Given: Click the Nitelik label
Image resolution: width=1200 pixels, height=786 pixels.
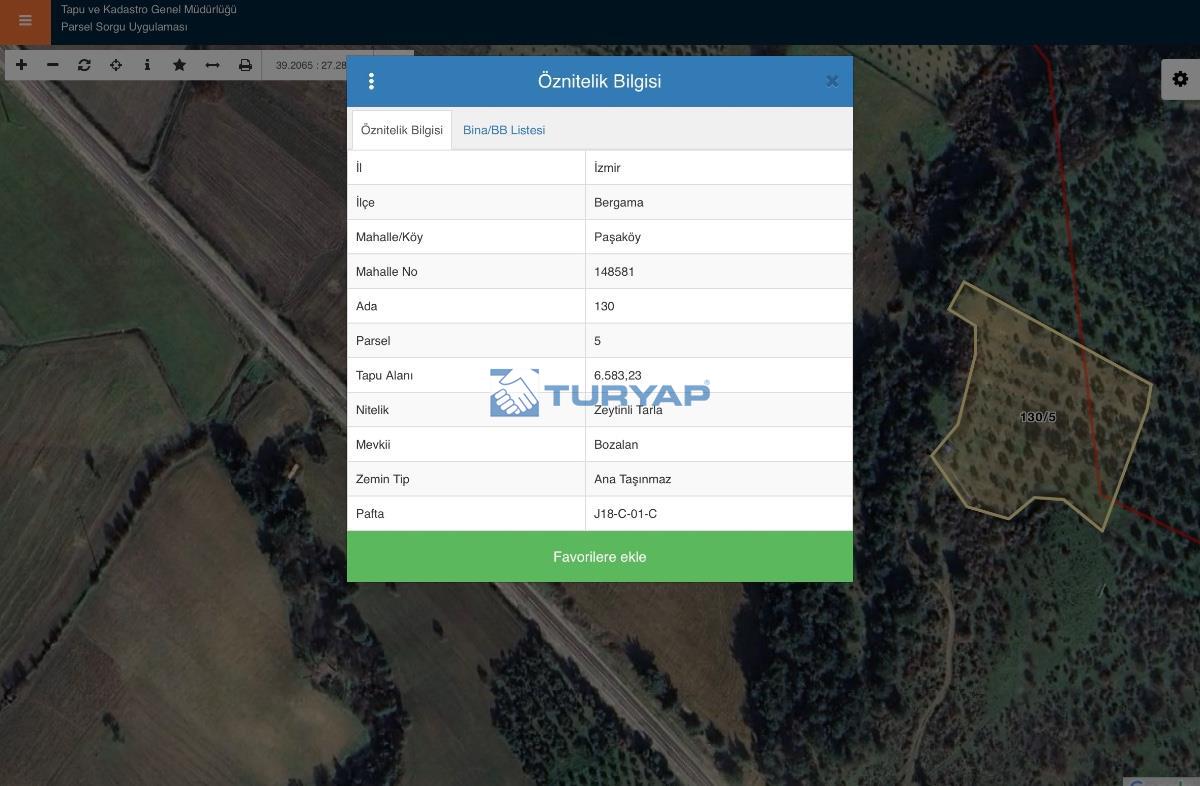Looking at the screenshot, I should [x=372, y=410].
